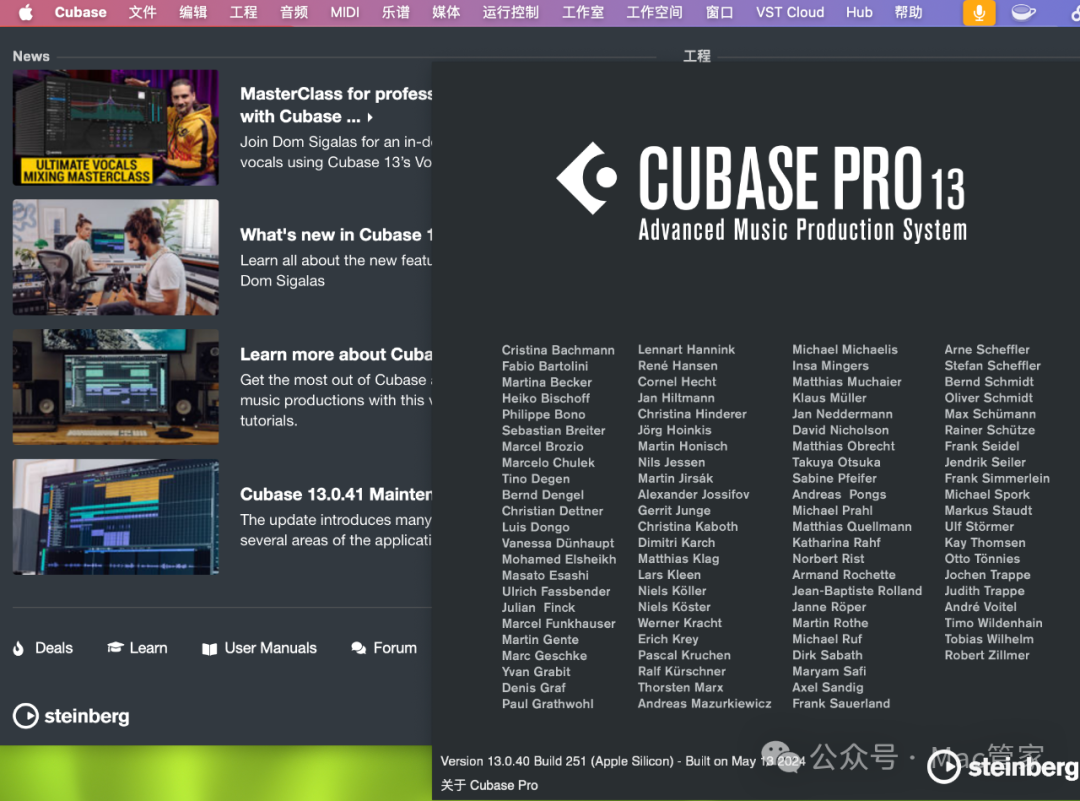
Task: Click the credit name Jean-Baptiste Rolland
Action: pos(857,591)
